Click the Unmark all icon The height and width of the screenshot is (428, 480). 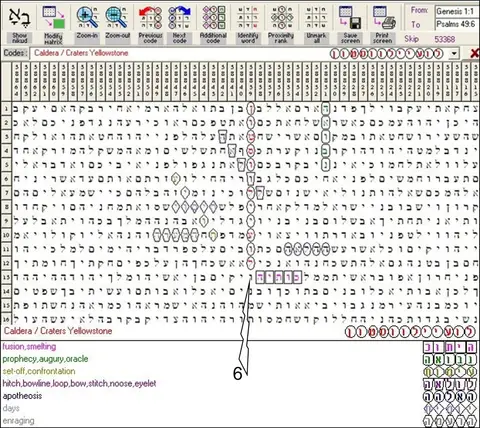coord(316,17)
